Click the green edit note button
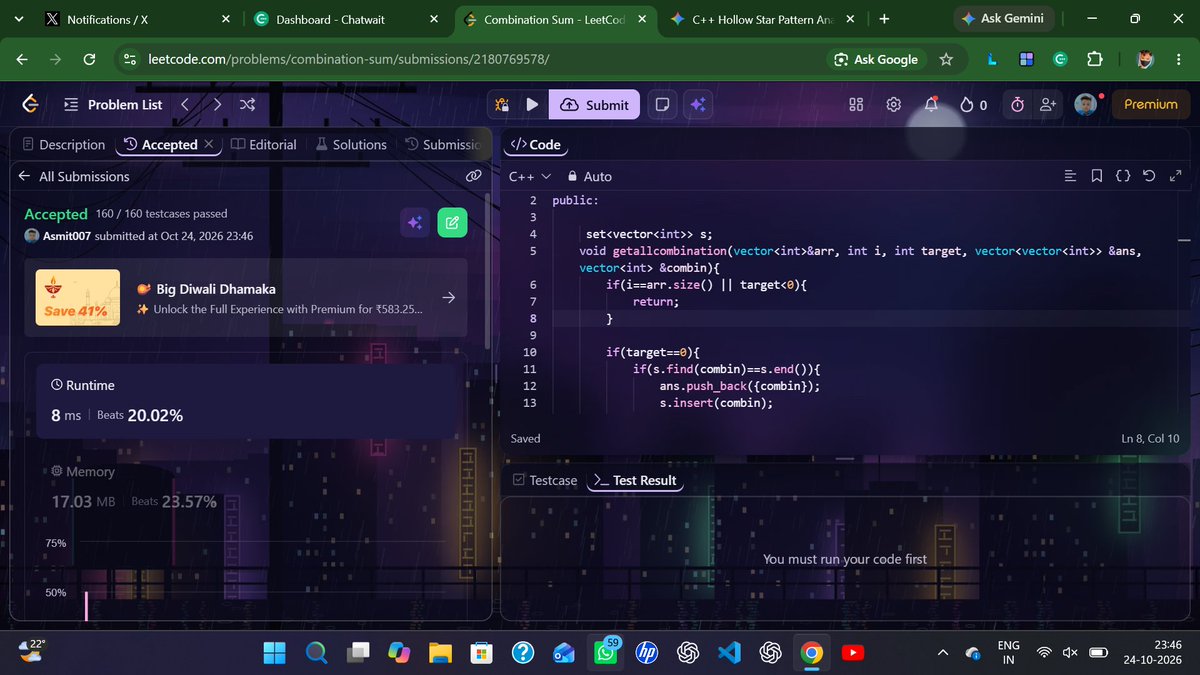Image resolution: width=1200 pixels, height=675 pixels. (x=452, y=223)
